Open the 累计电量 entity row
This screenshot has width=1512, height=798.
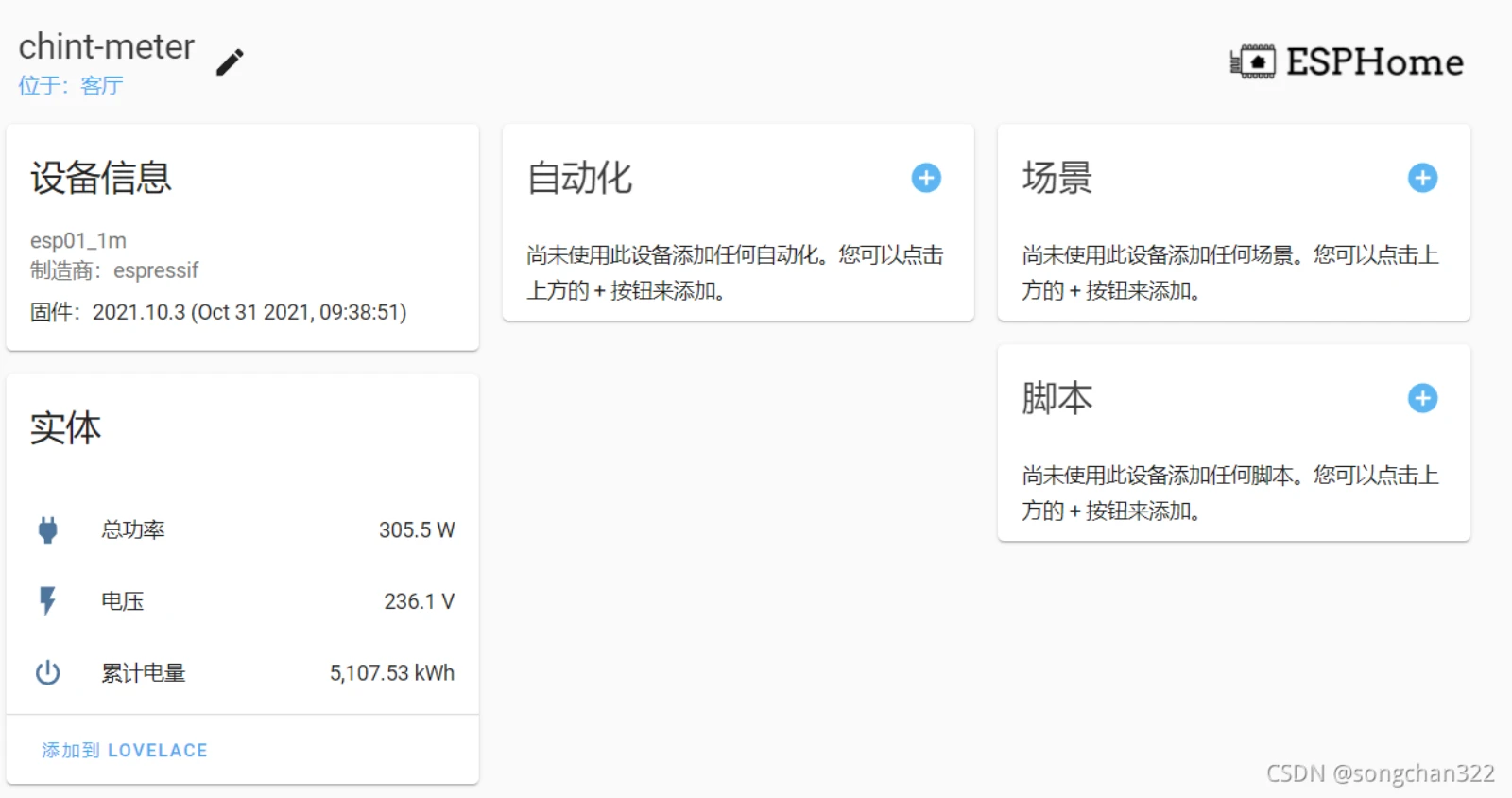144,673
